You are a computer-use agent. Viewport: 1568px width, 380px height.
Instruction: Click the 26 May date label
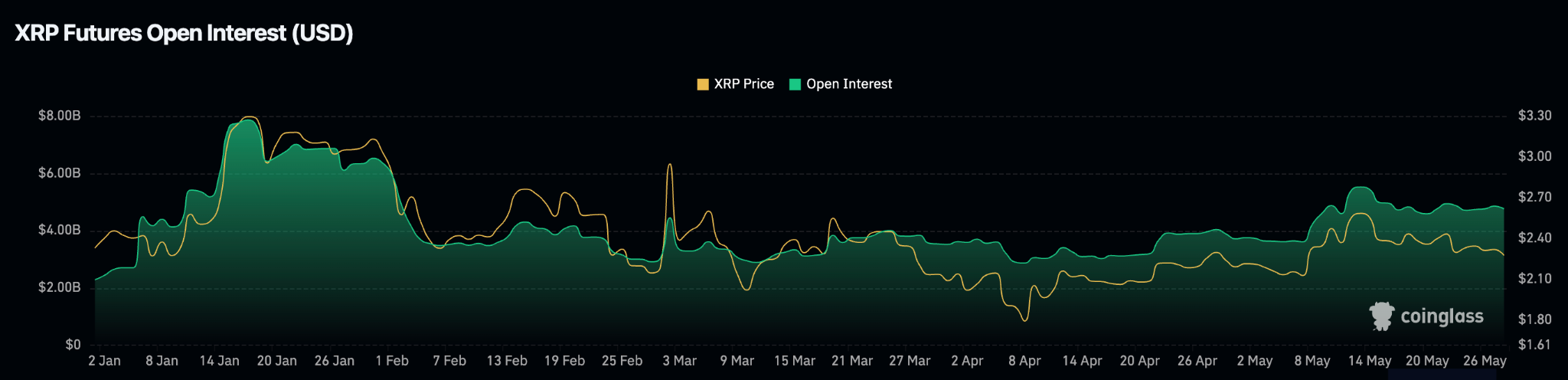tap(1485, 361)
